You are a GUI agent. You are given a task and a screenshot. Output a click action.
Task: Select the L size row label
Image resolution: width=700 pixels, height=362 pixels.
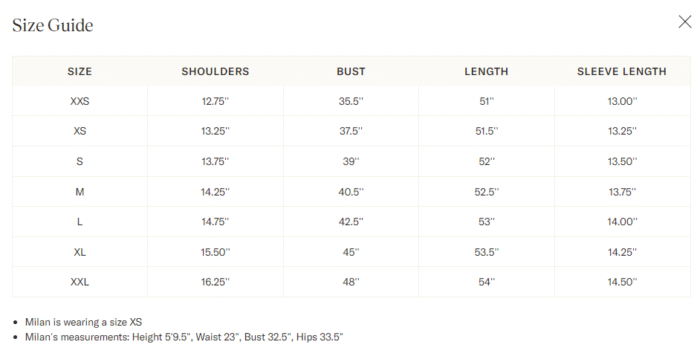pyautogui.click(x=79, y=222)
